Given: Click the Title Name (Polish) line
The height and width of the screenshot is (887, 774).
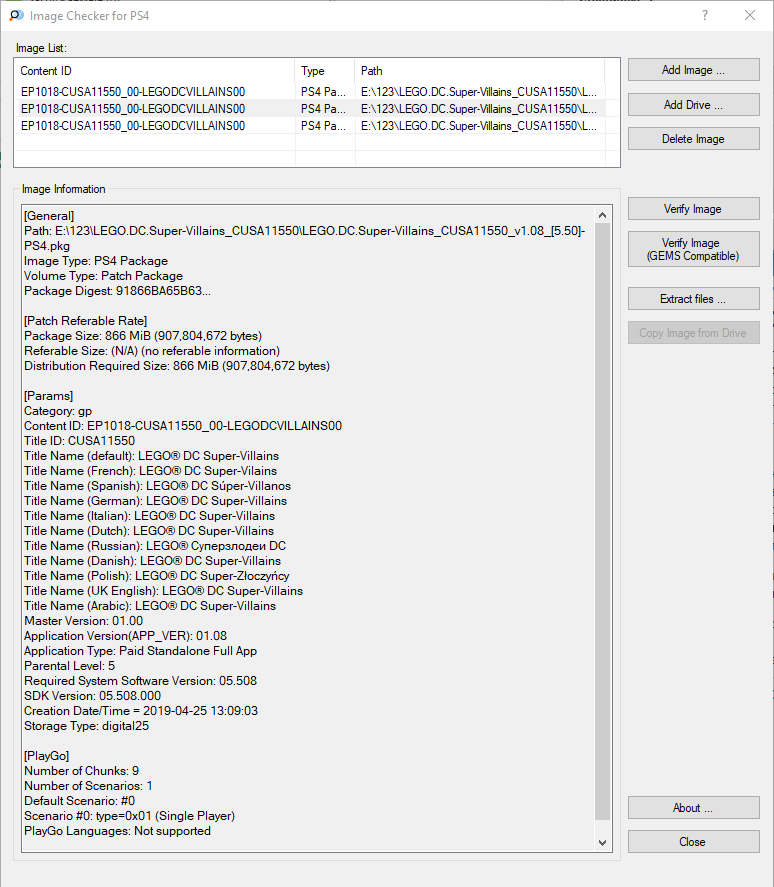Looking at the screenshot, I should click(157, 576).
